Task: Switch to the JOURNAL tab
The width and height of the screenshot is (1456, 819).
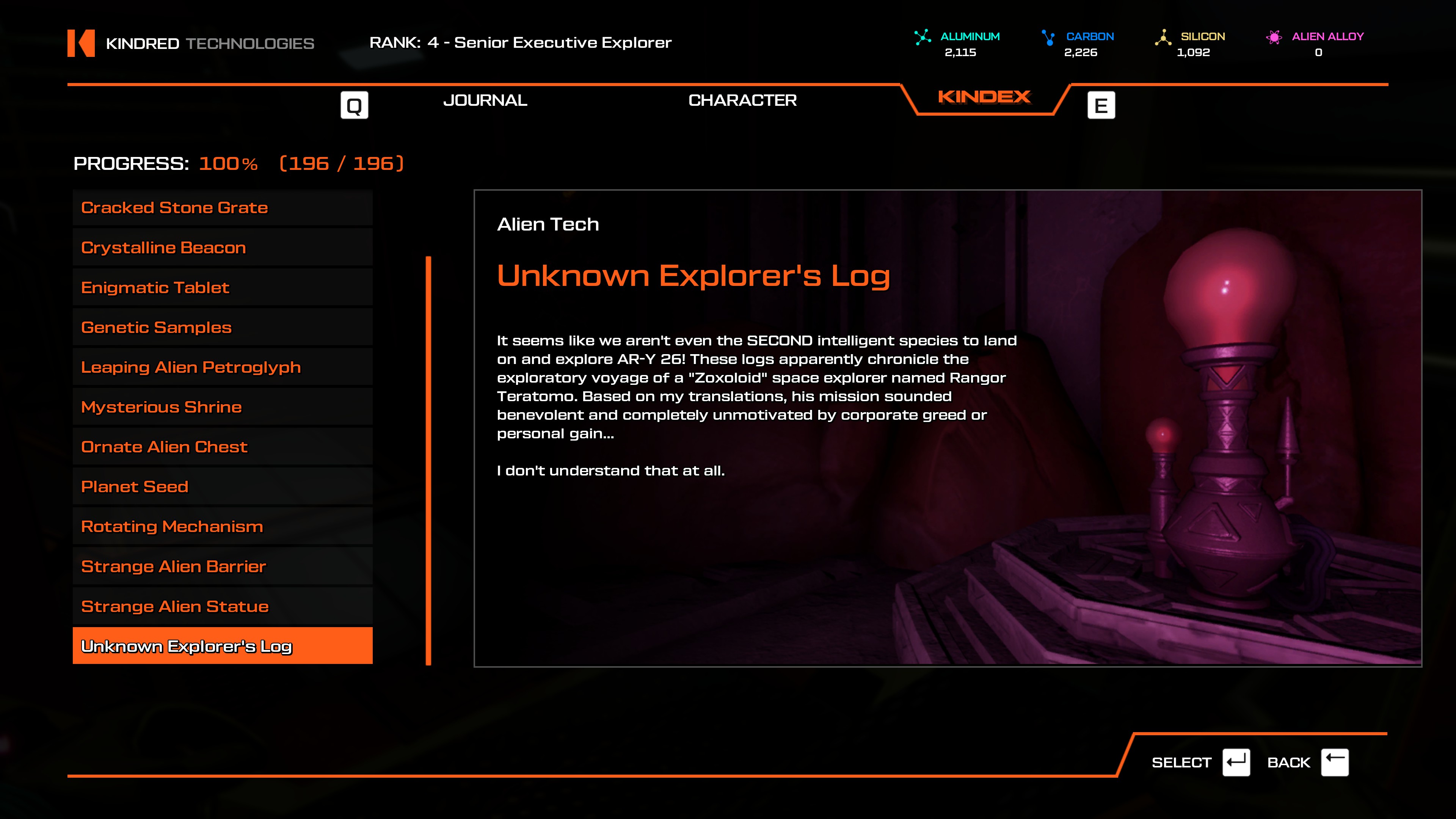Action: click(485, 100)
